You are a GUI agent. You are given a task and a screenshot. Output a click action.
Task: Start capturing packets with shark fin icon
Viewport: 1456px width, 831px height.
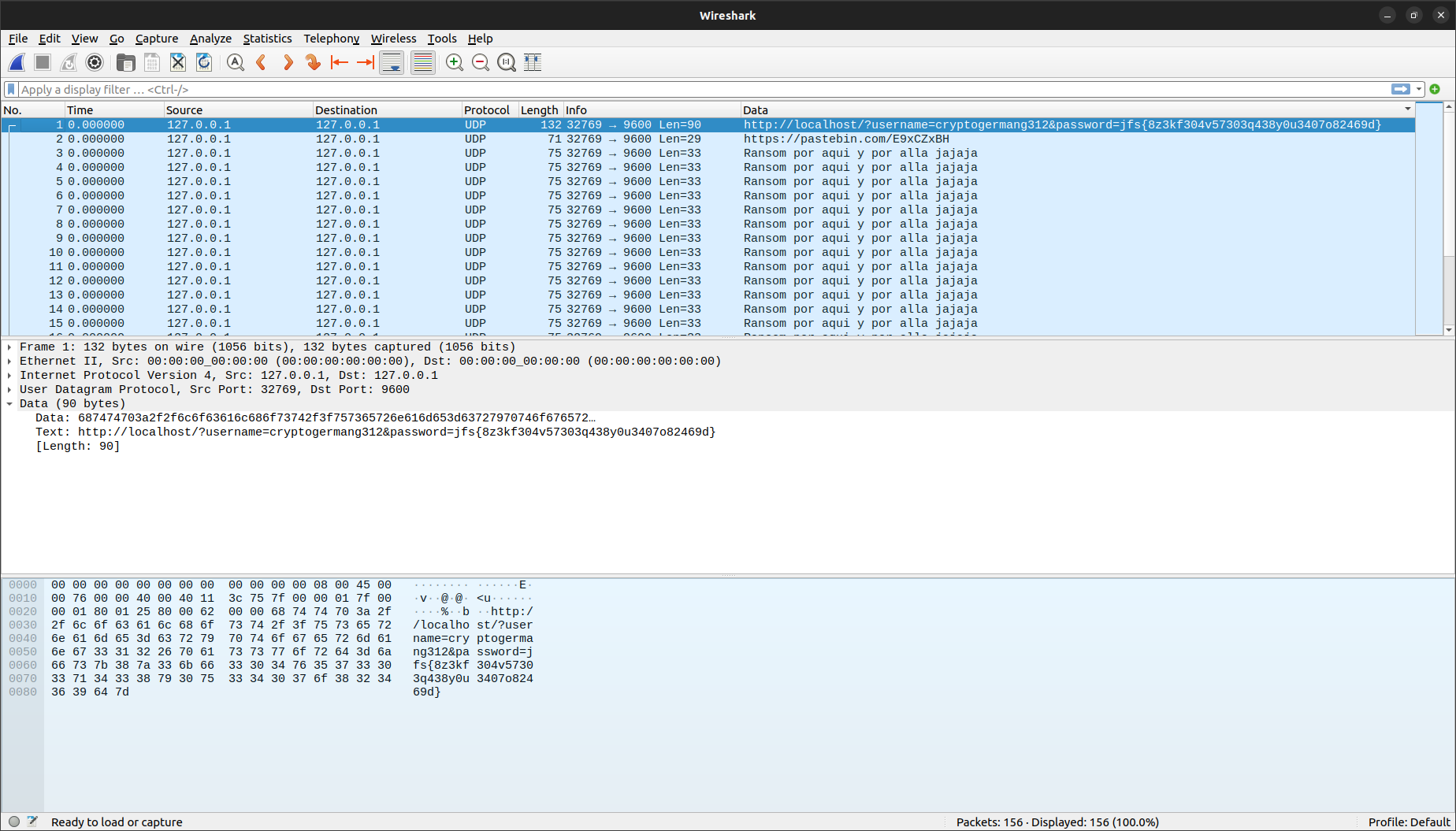(x=17, y=62)
